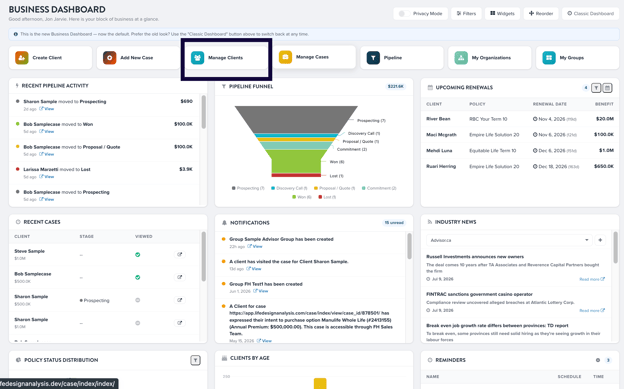Click the green viewed check for Bob Samplecase
The width and height of the screenshot is (624, 389).
coord(138,278)
